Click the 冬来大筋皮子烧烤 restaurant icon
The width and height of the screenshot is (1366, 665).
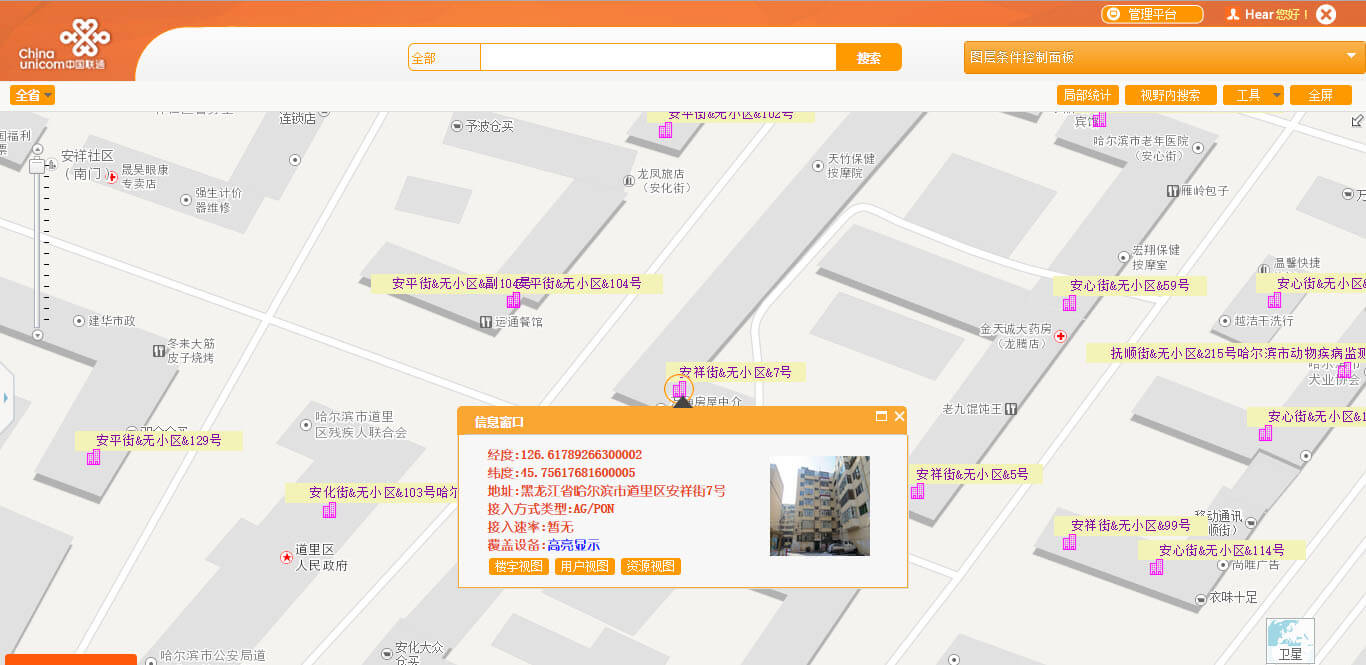(158, 351)
